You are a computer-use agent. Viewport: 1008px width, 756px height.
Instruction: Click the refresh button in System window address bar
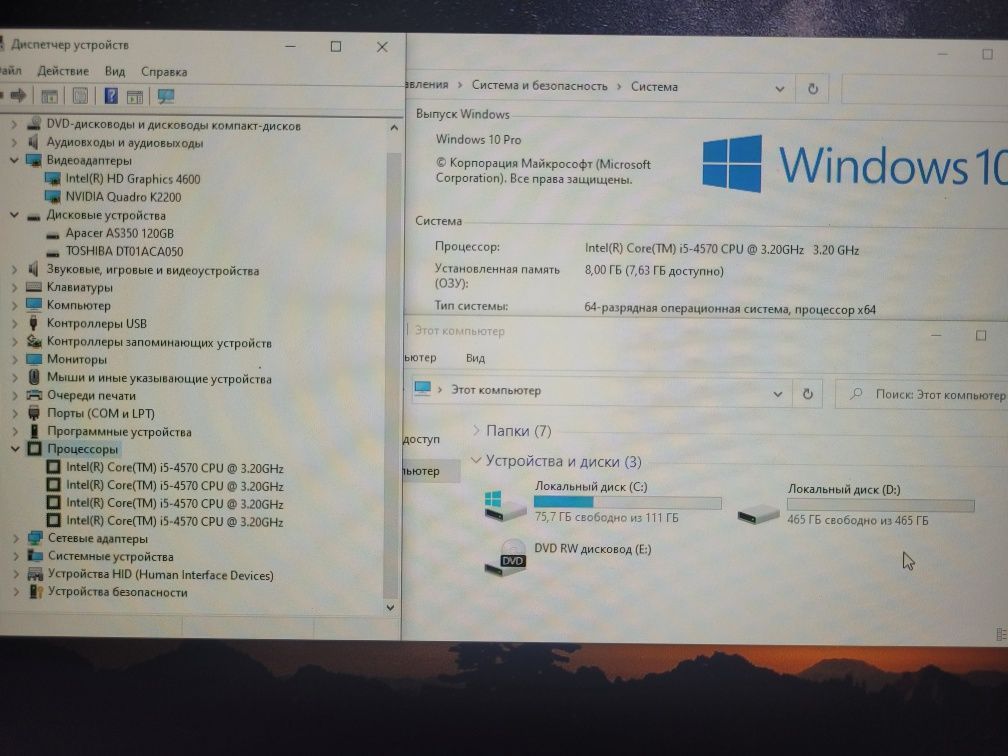813,89
